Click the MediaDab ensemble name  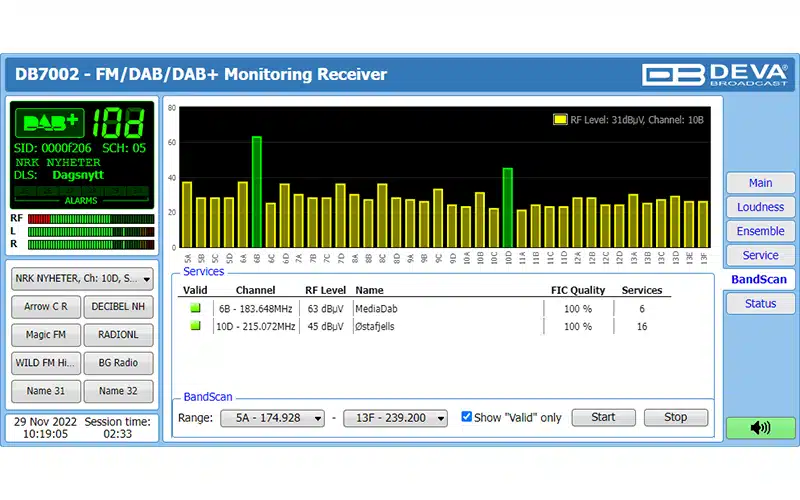[376, 309]
